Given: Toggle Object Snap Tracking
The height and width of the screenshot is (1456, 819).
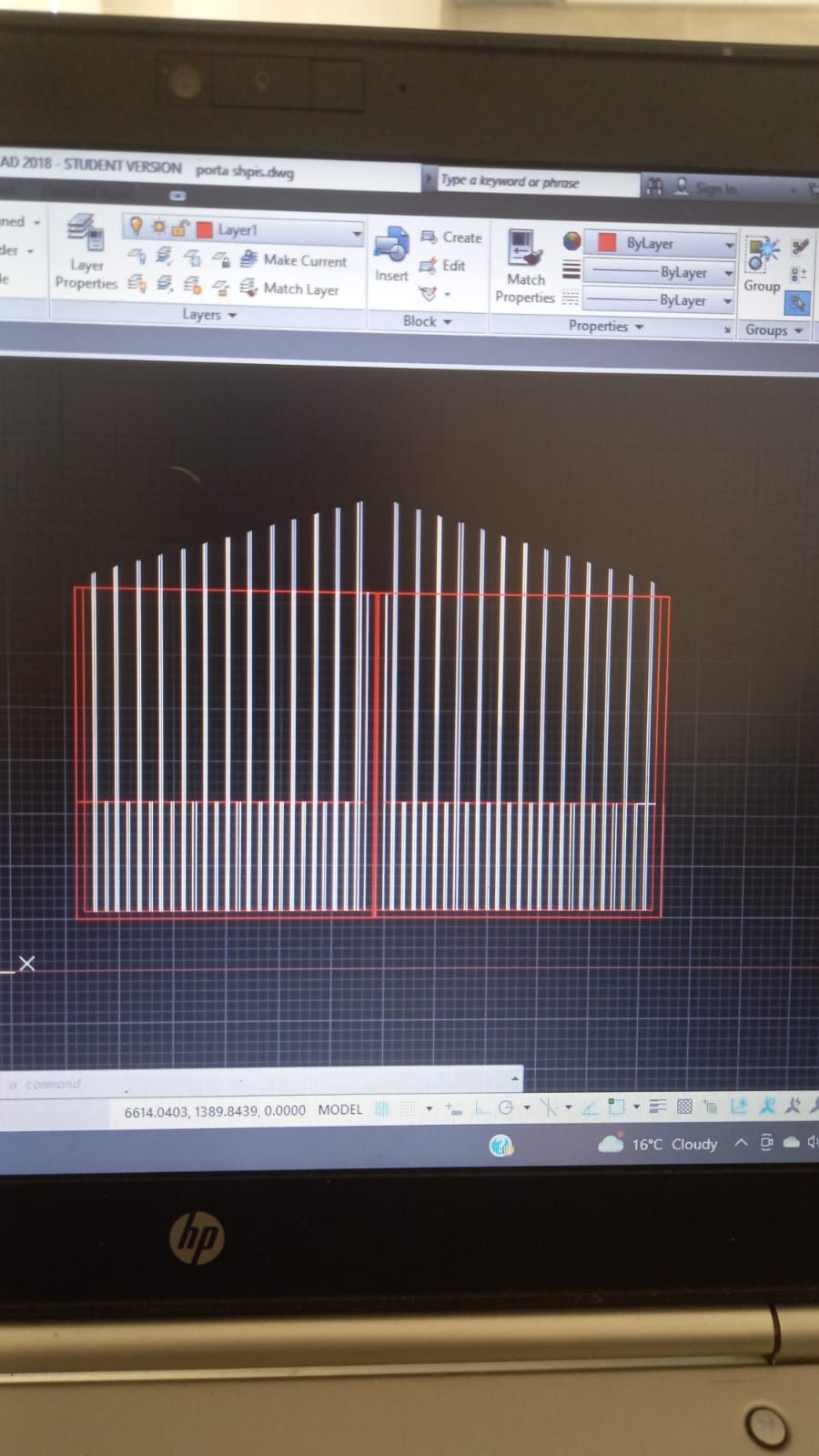Looking at the screenshot, I should coord(590,1107).
